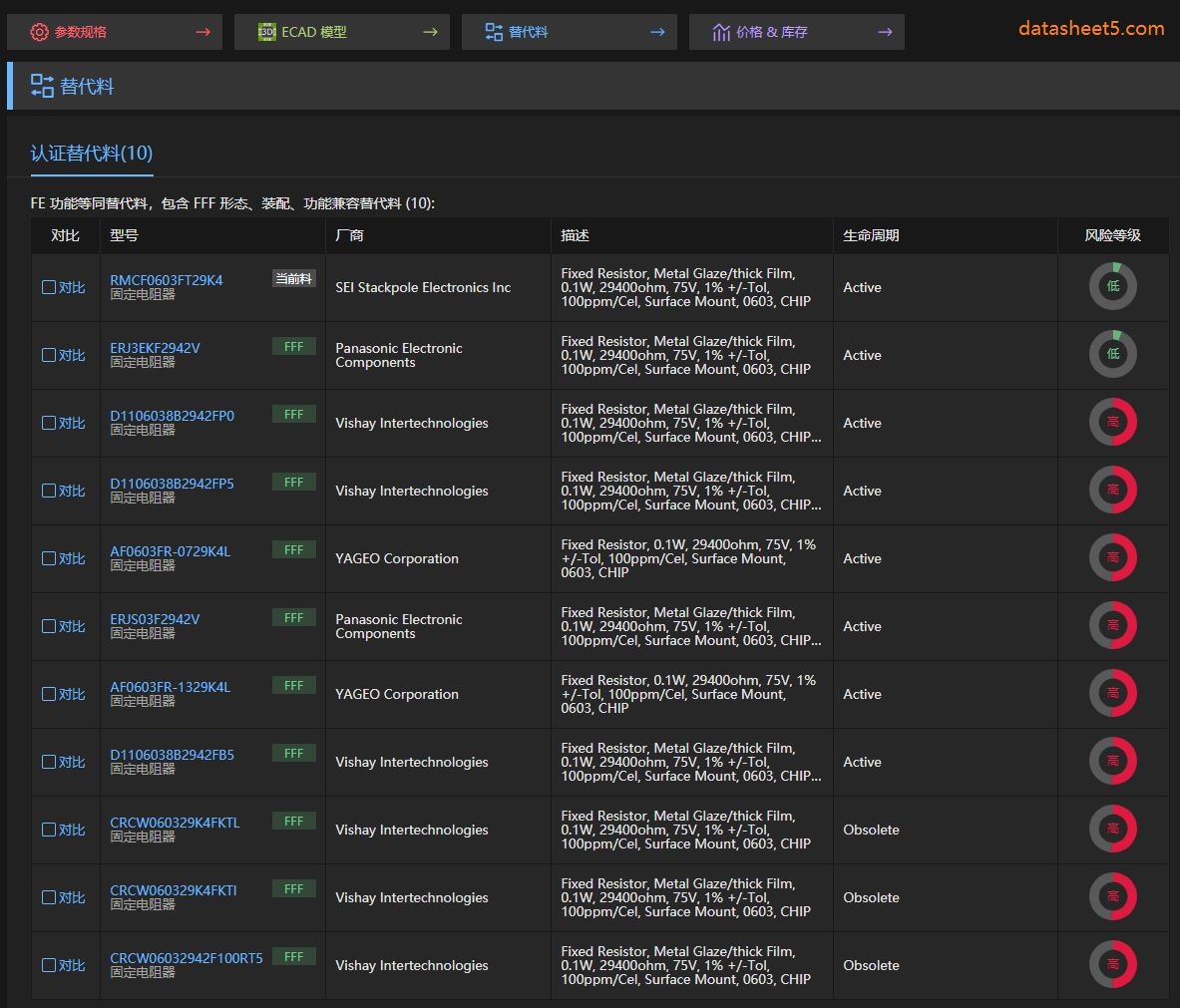Click the high risk gauge for CRCW06032942F100RT5
This screenshot has height=1008, width=1180.
(1112, 963)
